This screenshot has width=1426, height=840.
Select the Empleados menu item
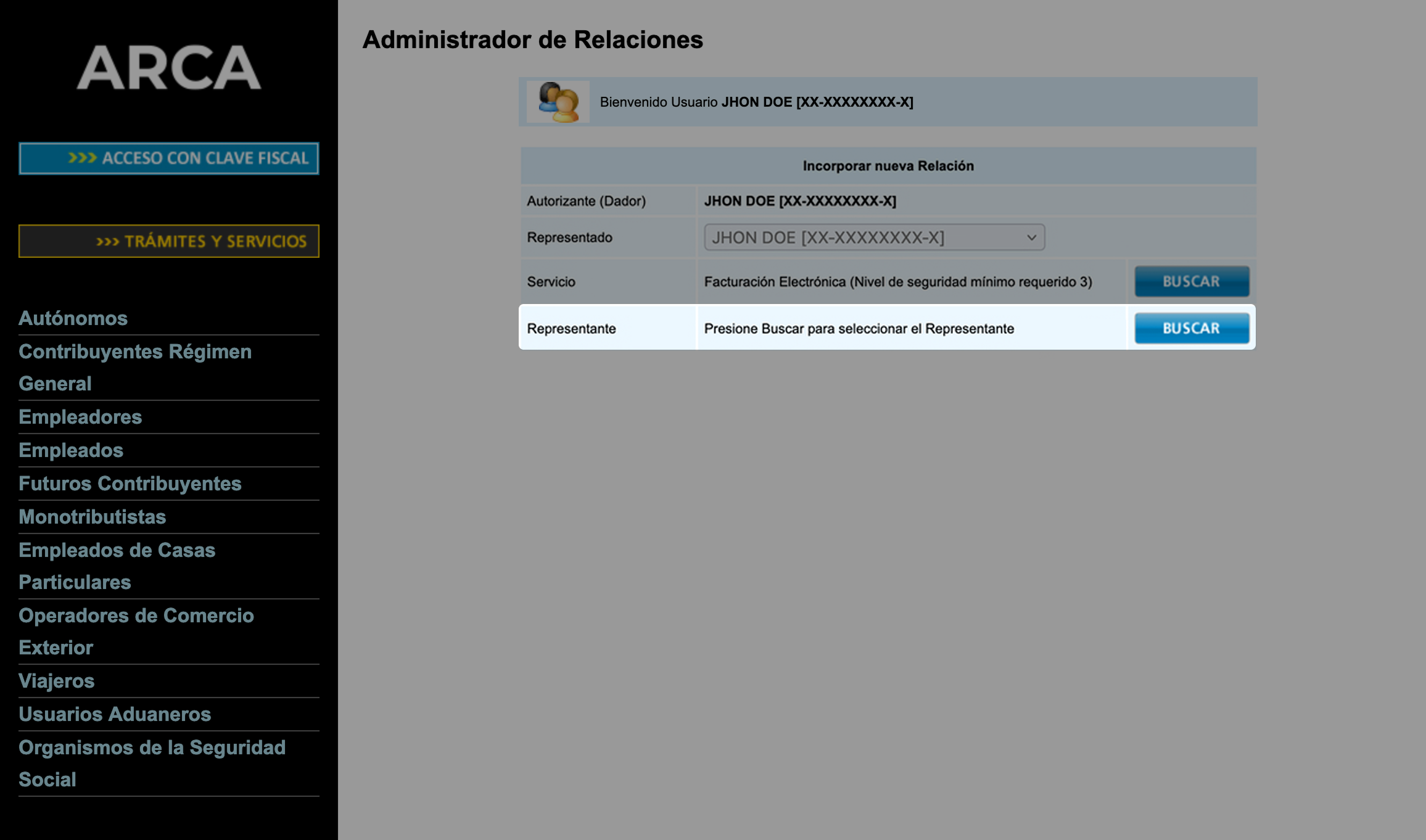tap(71, 450)
